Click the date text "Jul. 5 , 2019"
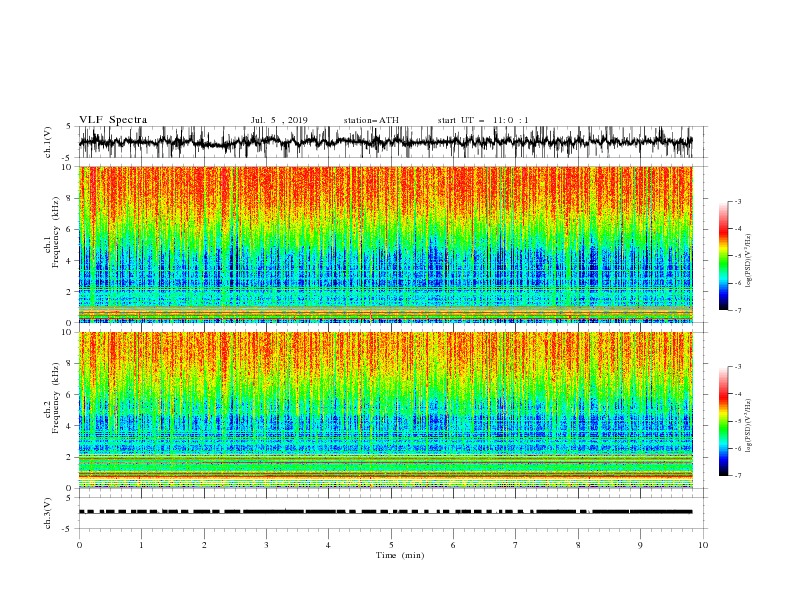Screen dimensions: 792x612 click(279, 120)
